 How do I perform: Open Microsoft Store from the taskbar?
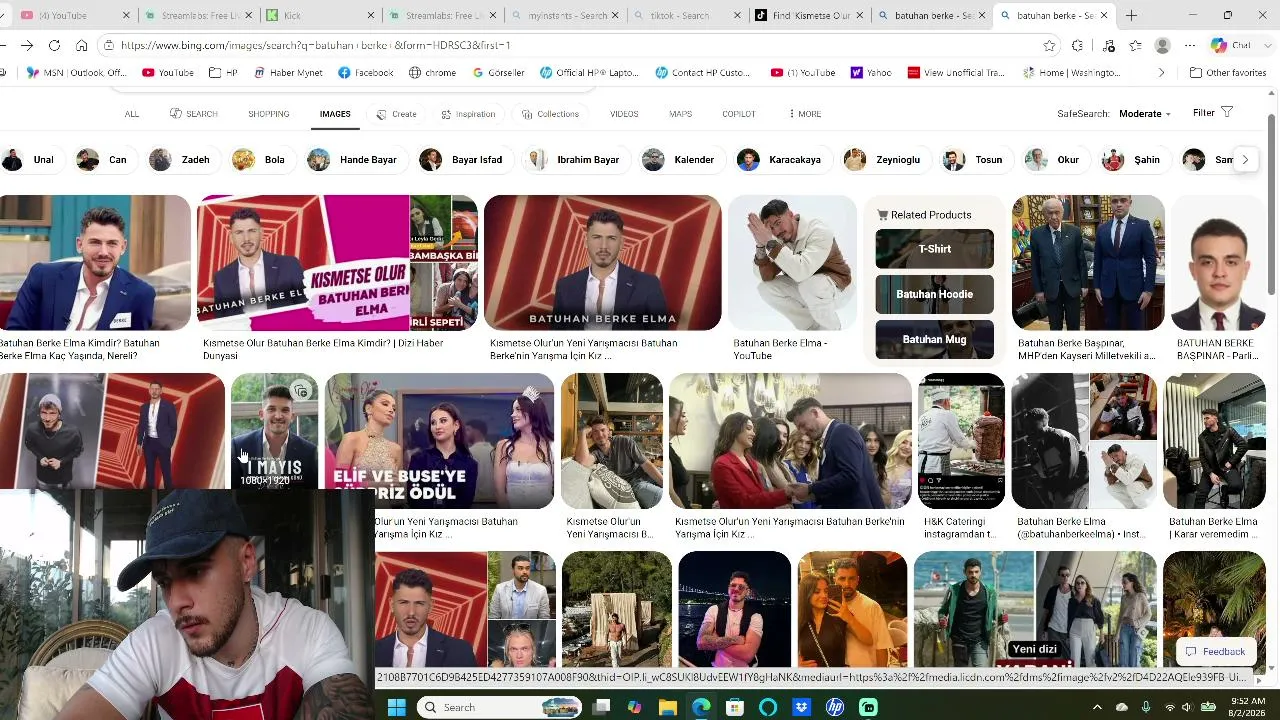(x=735, y=707)
